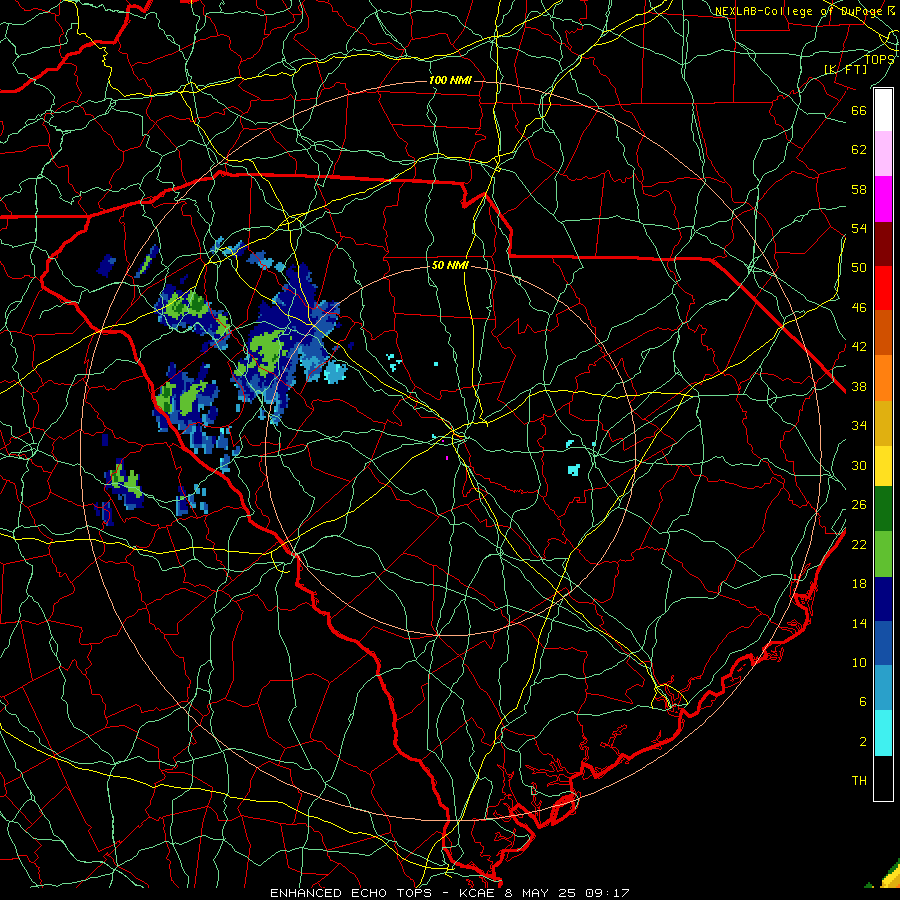Click the ENHANCED ECHO TOPS caption text
This screenshot has height=900, width=900.
click(x=350, y=893)
